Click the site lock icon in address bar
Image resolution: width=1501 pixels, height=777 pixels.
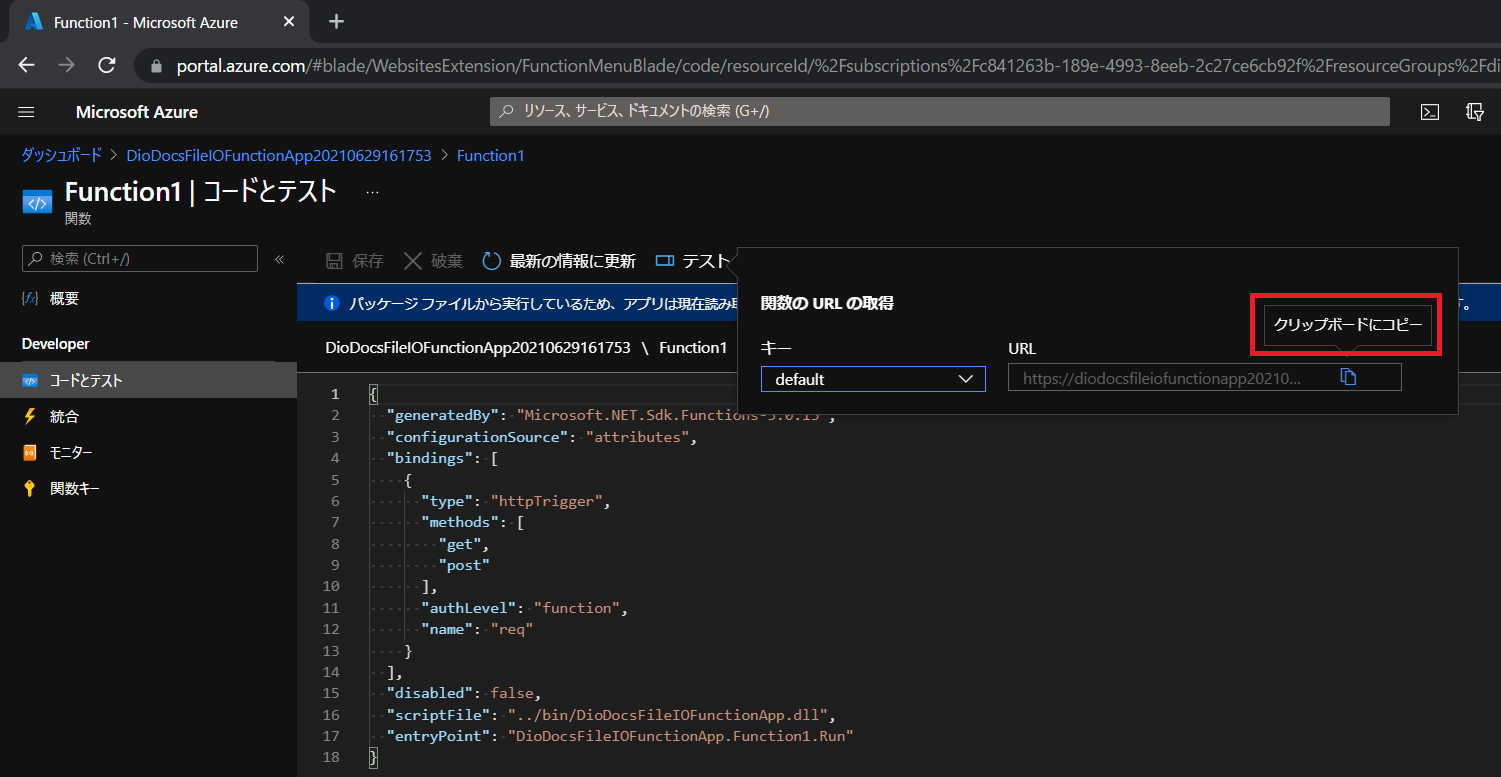point(156,66)
